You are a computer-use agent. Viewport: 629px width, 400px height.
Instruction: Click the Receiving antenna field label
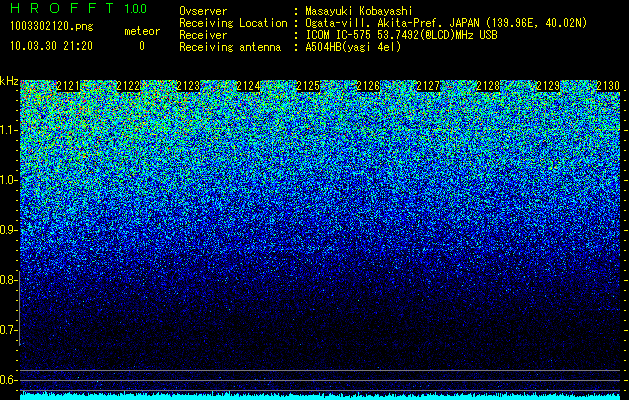point(230,47)
